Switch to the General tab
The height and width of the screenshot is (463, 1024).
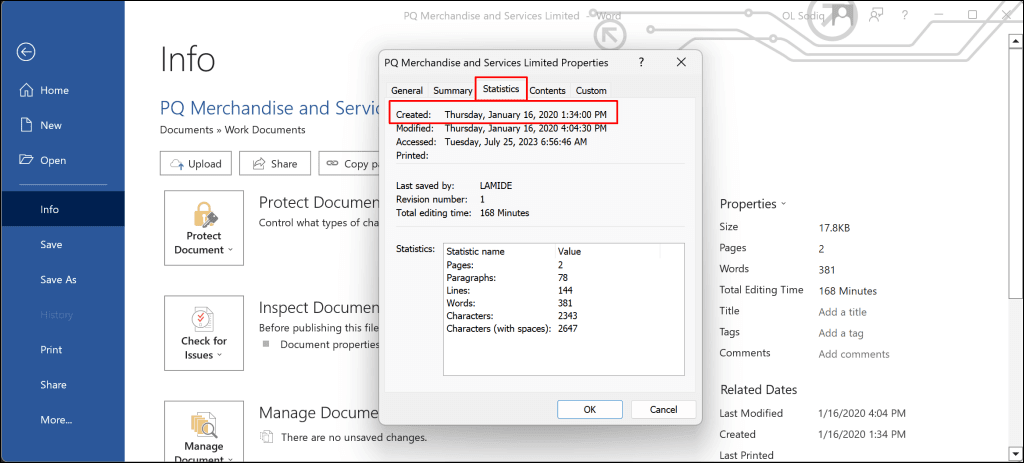click(407, 91)
